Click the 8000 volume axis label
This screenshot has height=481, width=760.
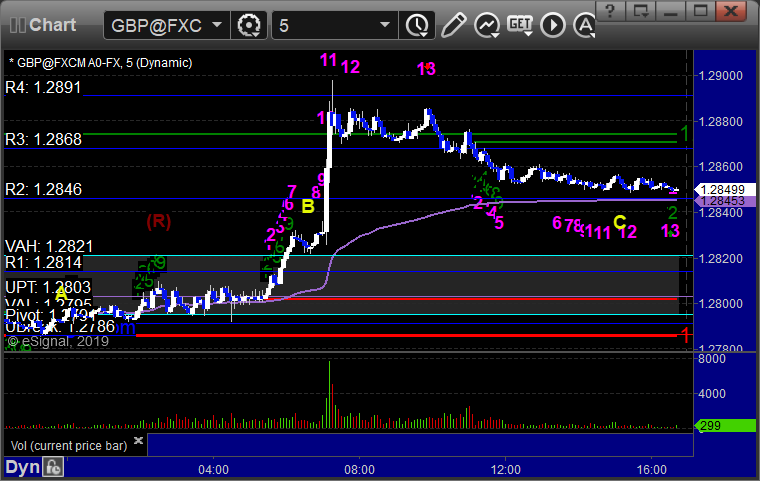712,359
